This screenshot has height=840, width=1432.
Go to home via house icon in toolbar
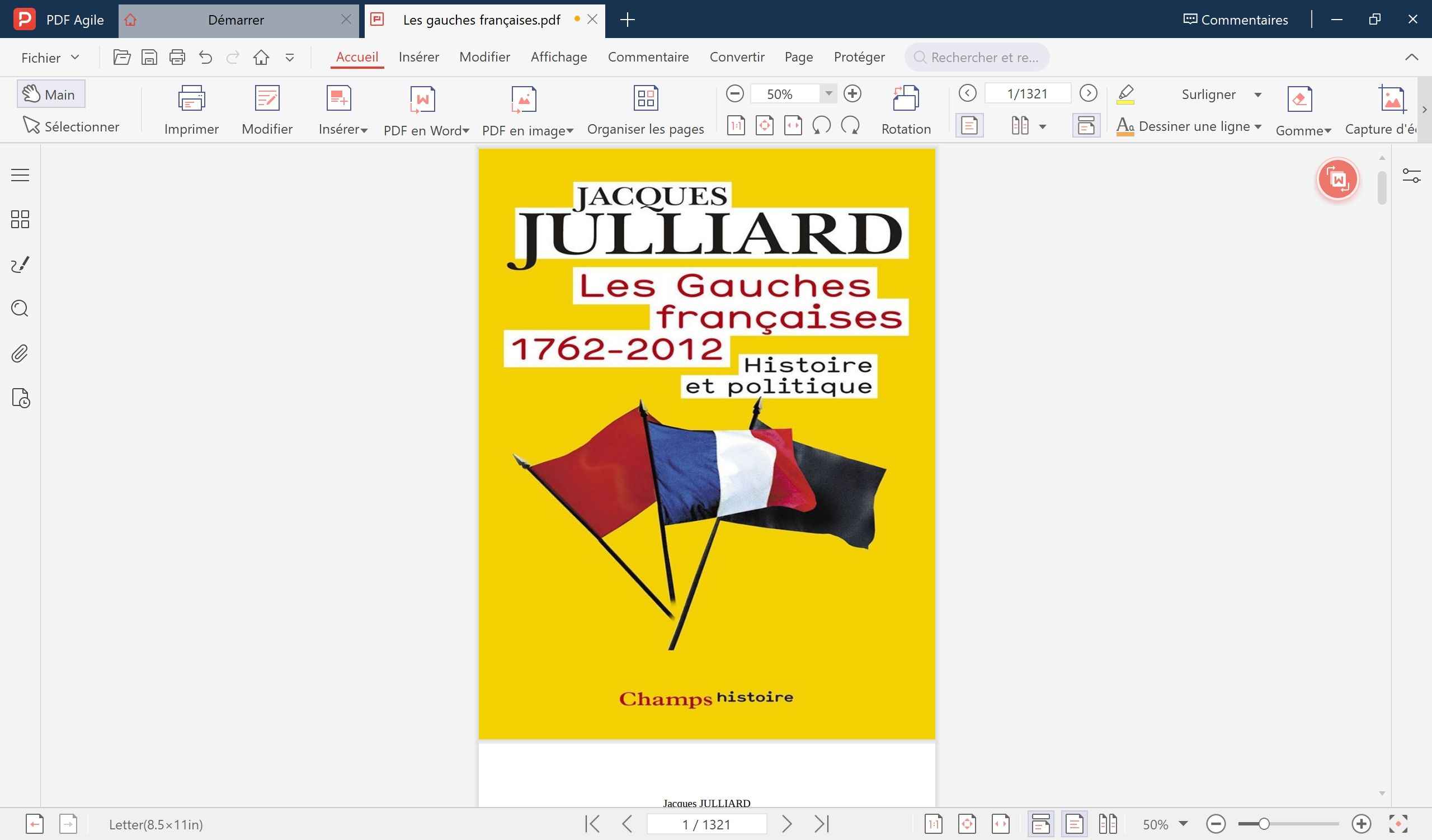click(261, 58)
